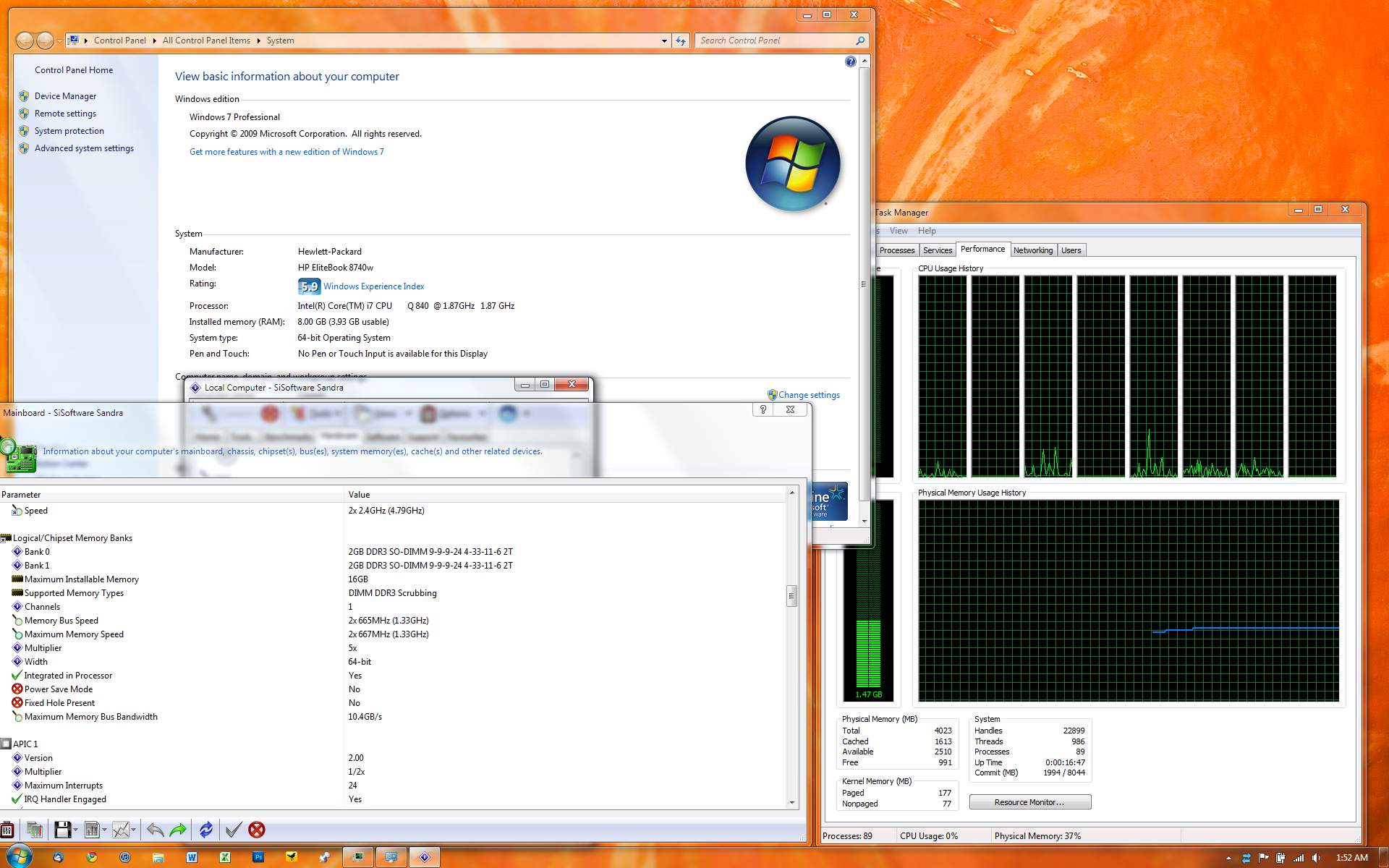
Task: Launch Microsoft Word from taskbar
Action: [192, 857]
